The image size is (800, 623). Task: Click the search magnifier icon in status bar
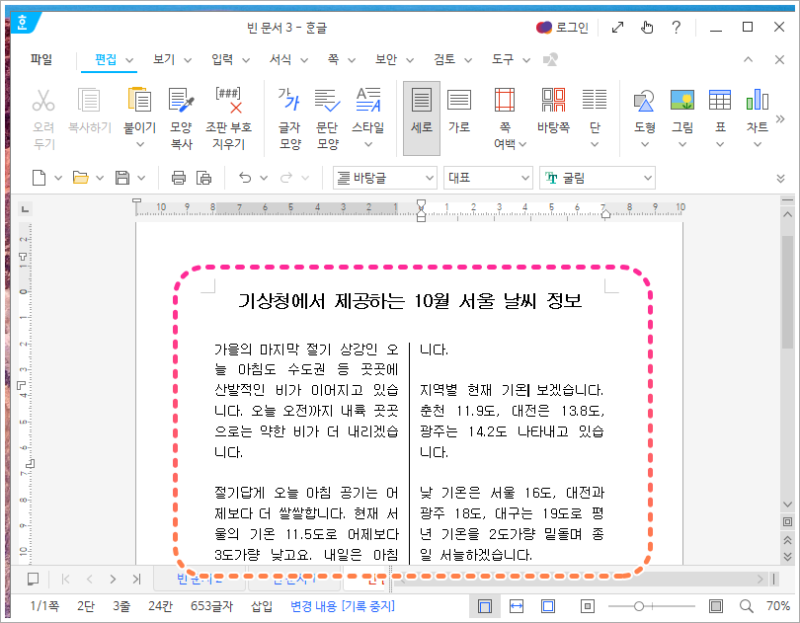(x=746, y=606)
